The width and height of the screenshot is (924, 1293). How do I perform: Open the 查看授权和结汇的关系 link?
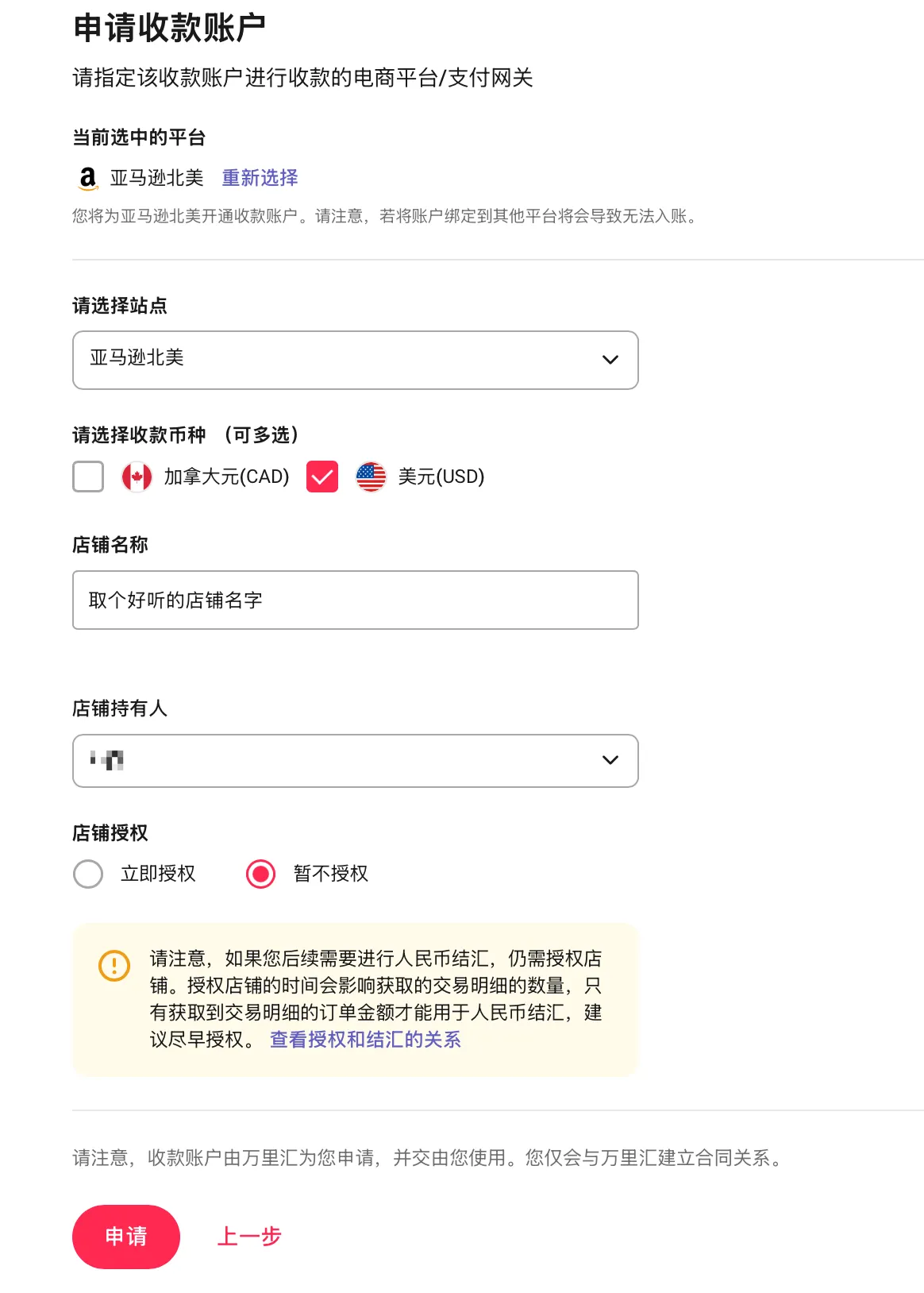365,1040
